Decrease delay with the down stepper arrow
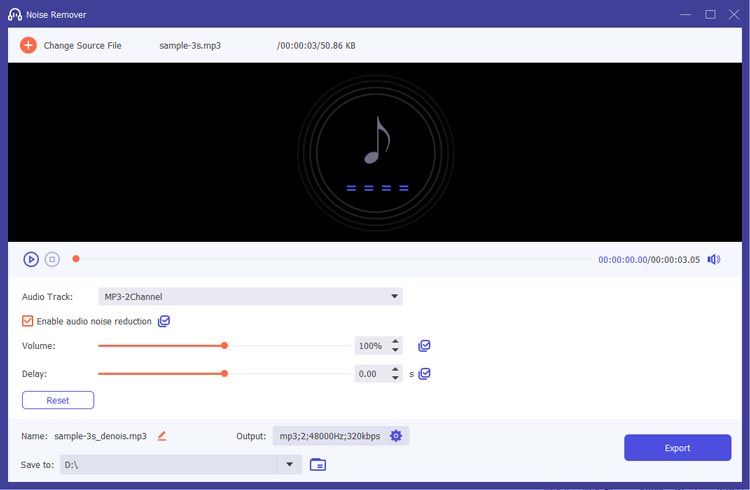Image resolution: width=750 pixels, height=490 pixels. coord(395,378)
